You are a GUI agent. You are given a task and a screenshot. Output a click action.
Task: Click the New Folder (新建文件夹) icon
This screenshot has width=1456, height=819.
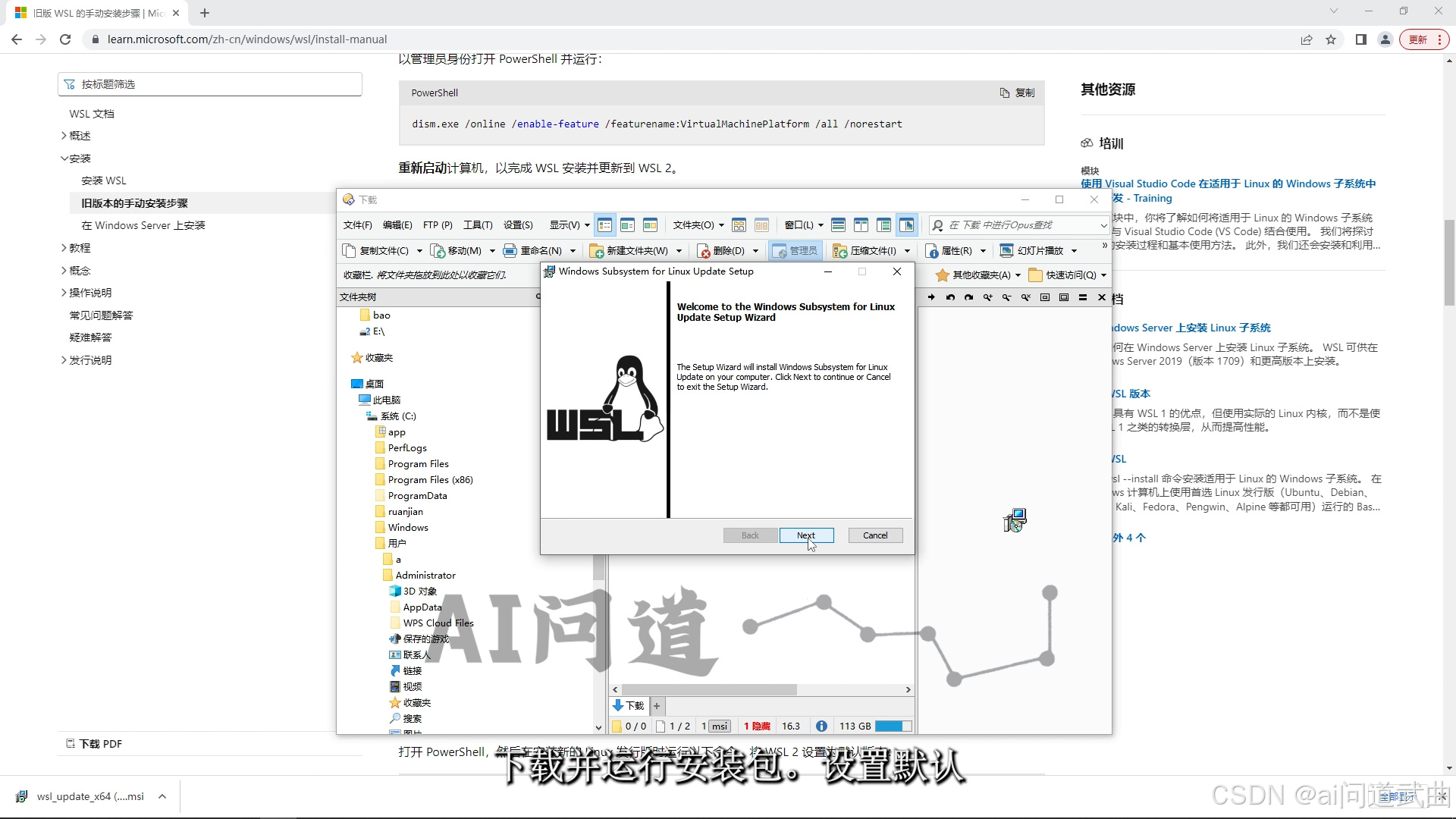coord(597,251)
